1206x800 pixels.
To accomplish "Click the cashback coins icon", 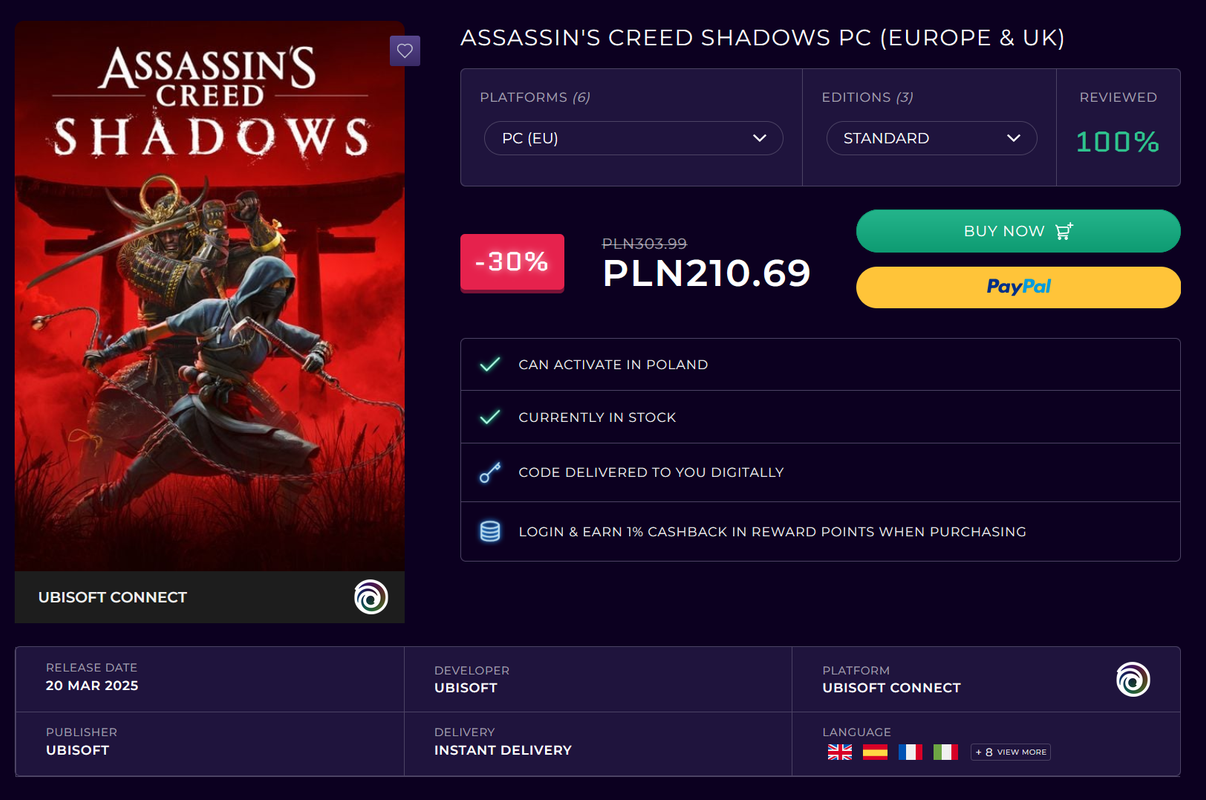I will pyautogui.click(x=490, y=532).
